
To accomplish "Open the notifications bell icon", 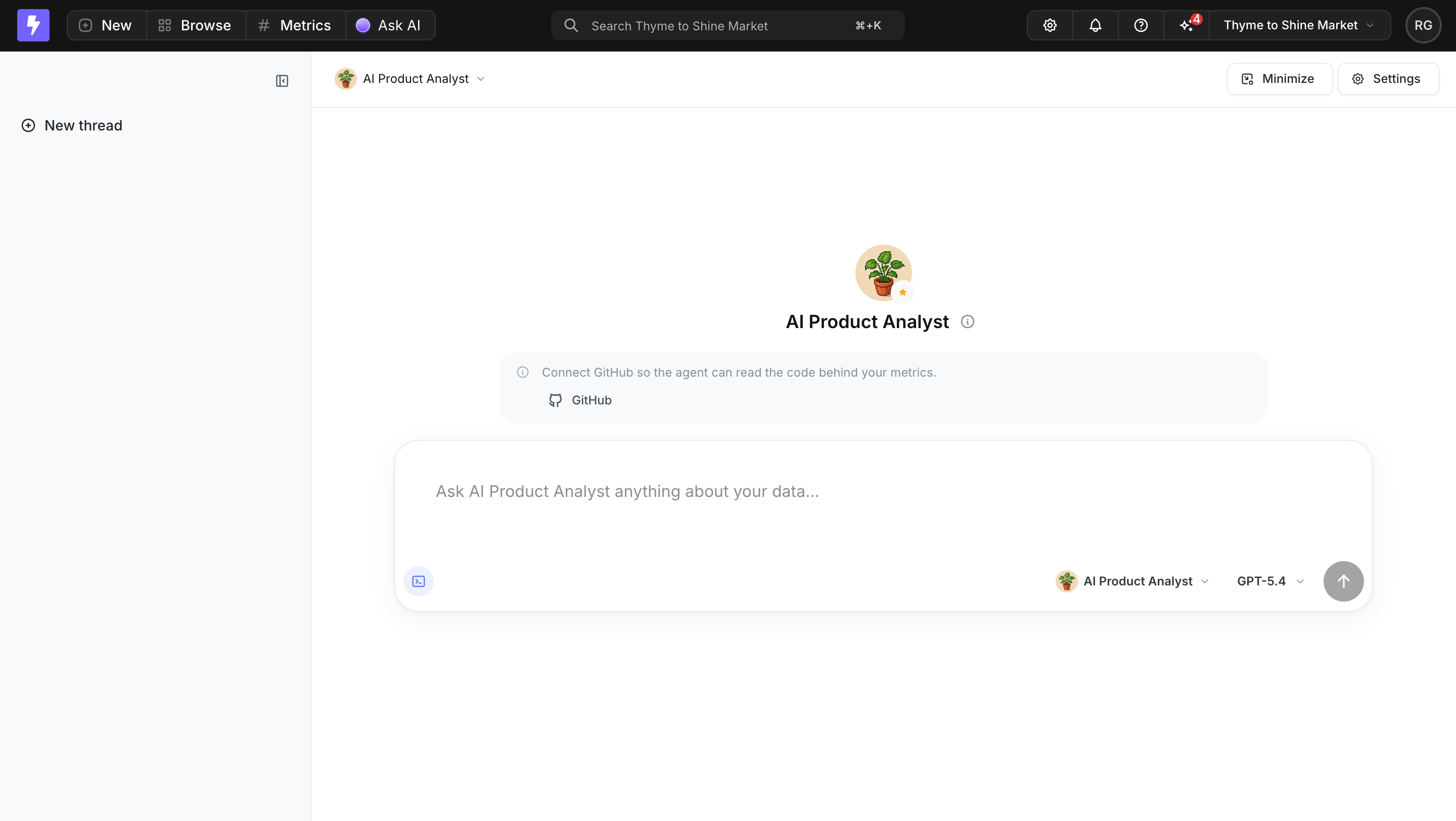I will pos(1096,25).
